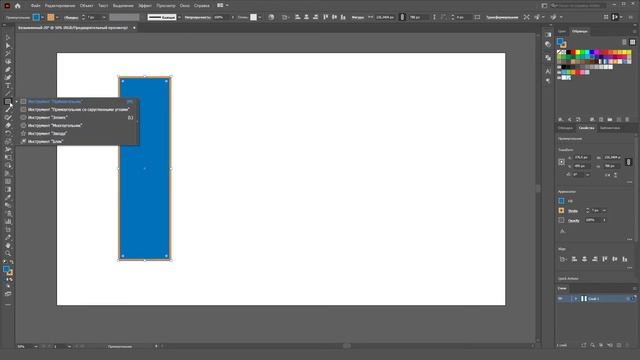Open the Object menu (Объект)
The width and height of the screenshot is (640, 360).
(x=86, y=6)
